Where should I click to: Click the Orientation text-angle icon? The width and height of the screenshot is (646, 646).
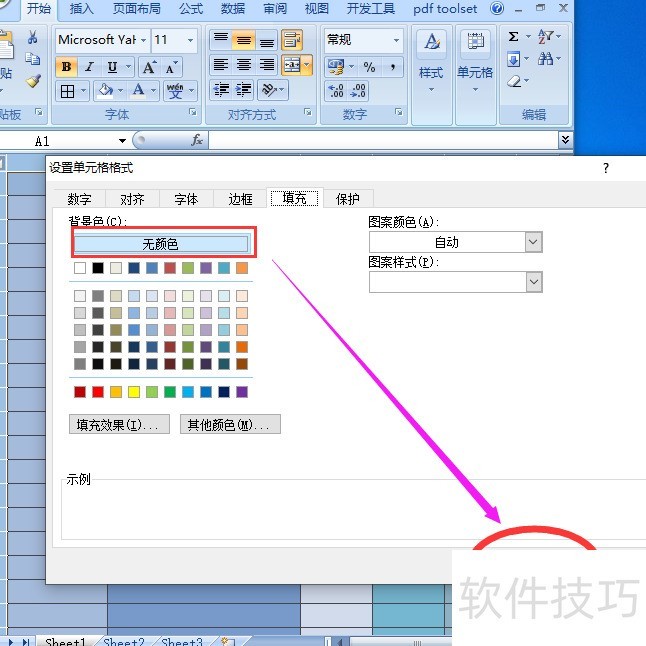pyautogui.click(x=269, y=90)
